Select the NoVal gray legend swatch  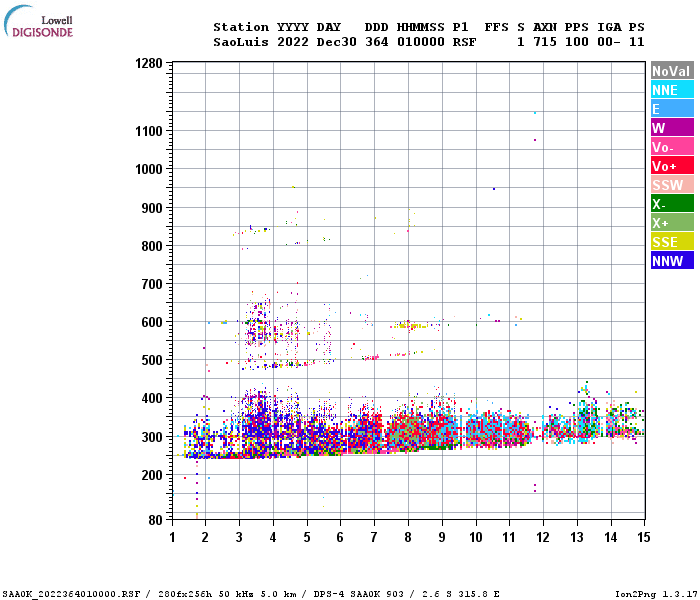pyautogui.click(x=672, y=71)
